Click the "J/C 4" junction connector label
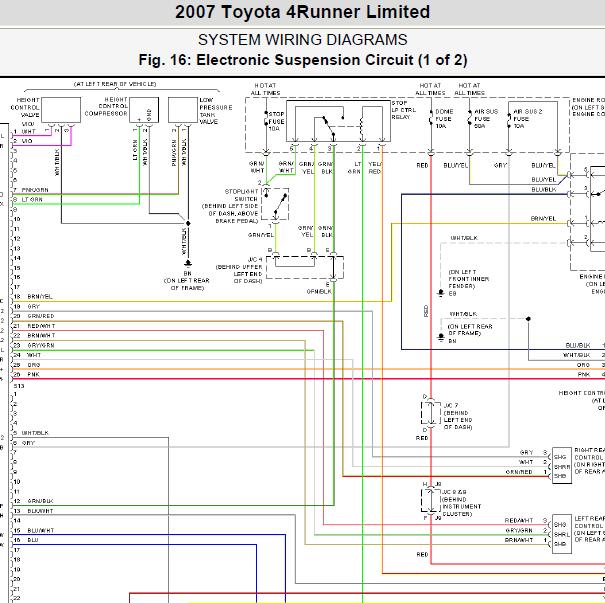 255,260
